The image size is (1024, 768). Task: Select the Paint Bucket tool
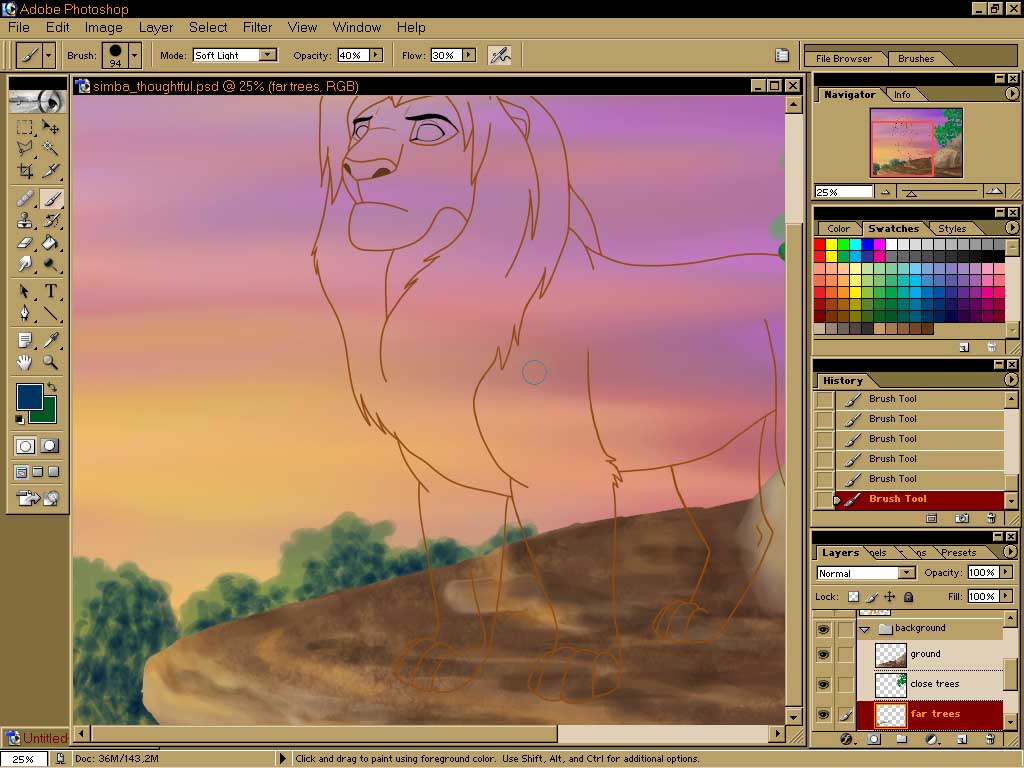click(x=50, y=242)
